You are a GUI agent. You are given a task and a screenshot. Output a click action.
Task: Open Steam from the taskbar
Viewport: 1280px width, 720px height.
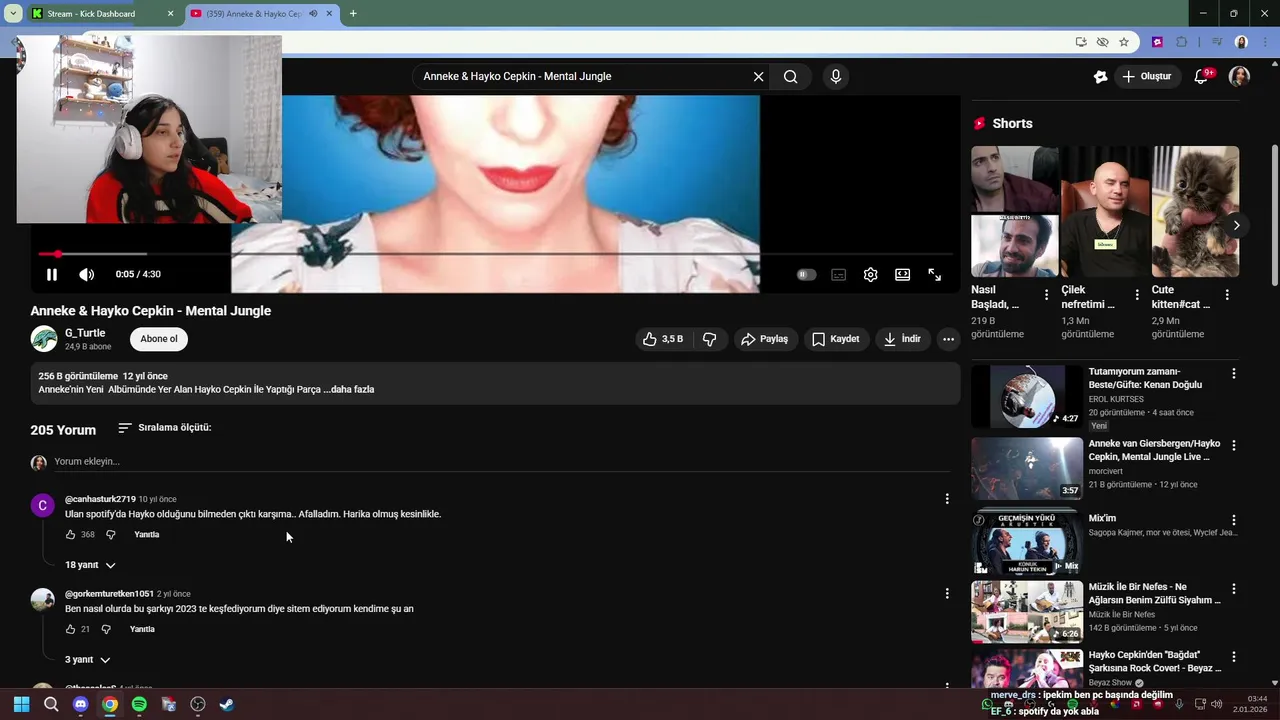pyautogui.click(x=227, y=704)
